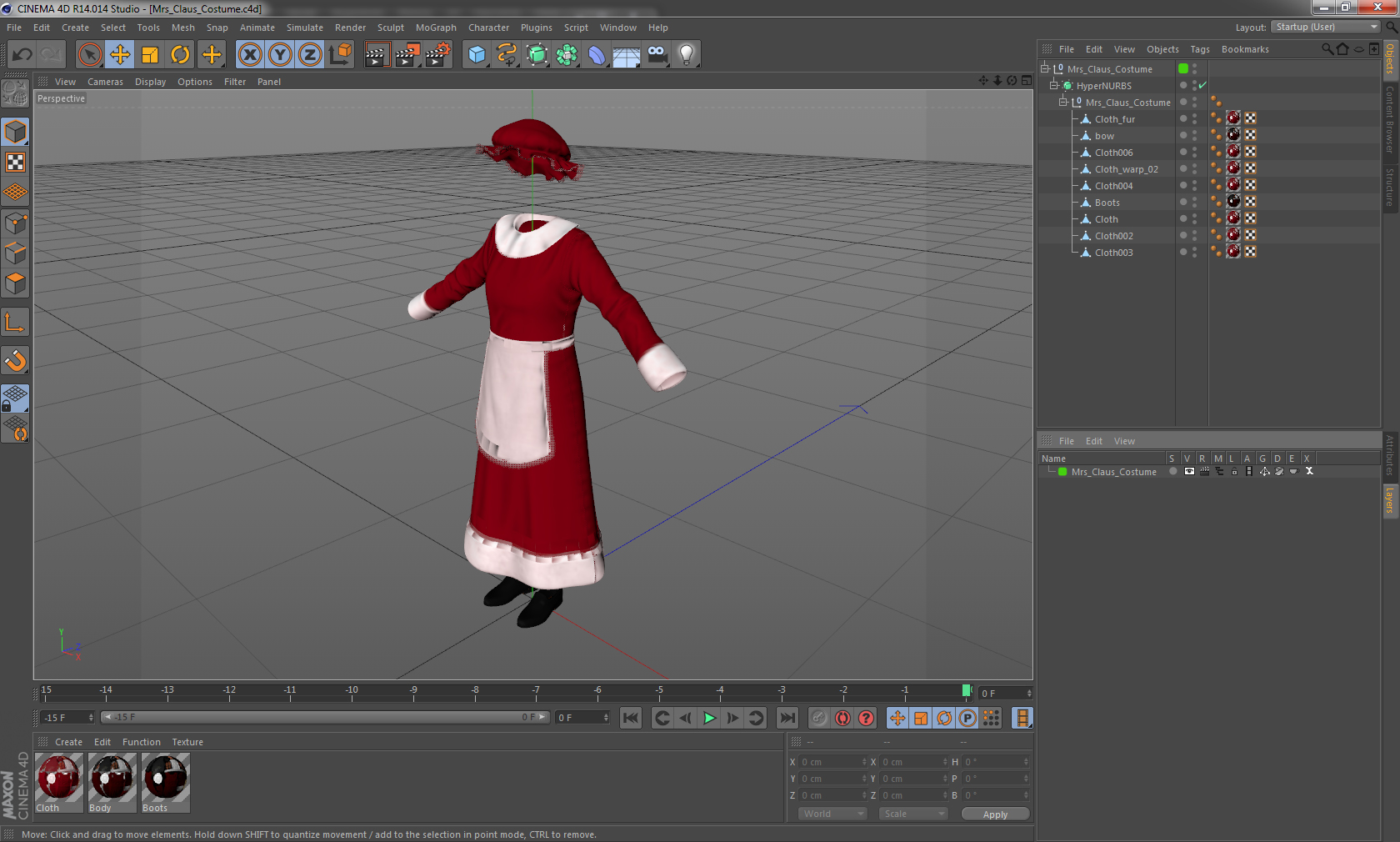Select the Live Selection tool
Image resolution: width=1400 pixels, height=842 pixels.
89,55
